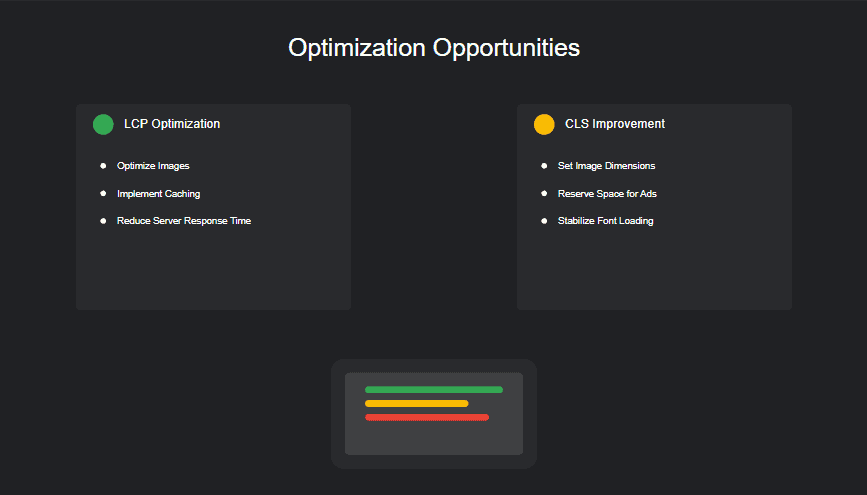
Task: Click the yellow CLS Improvement circle icon
Action: click(x=544, y=124)
